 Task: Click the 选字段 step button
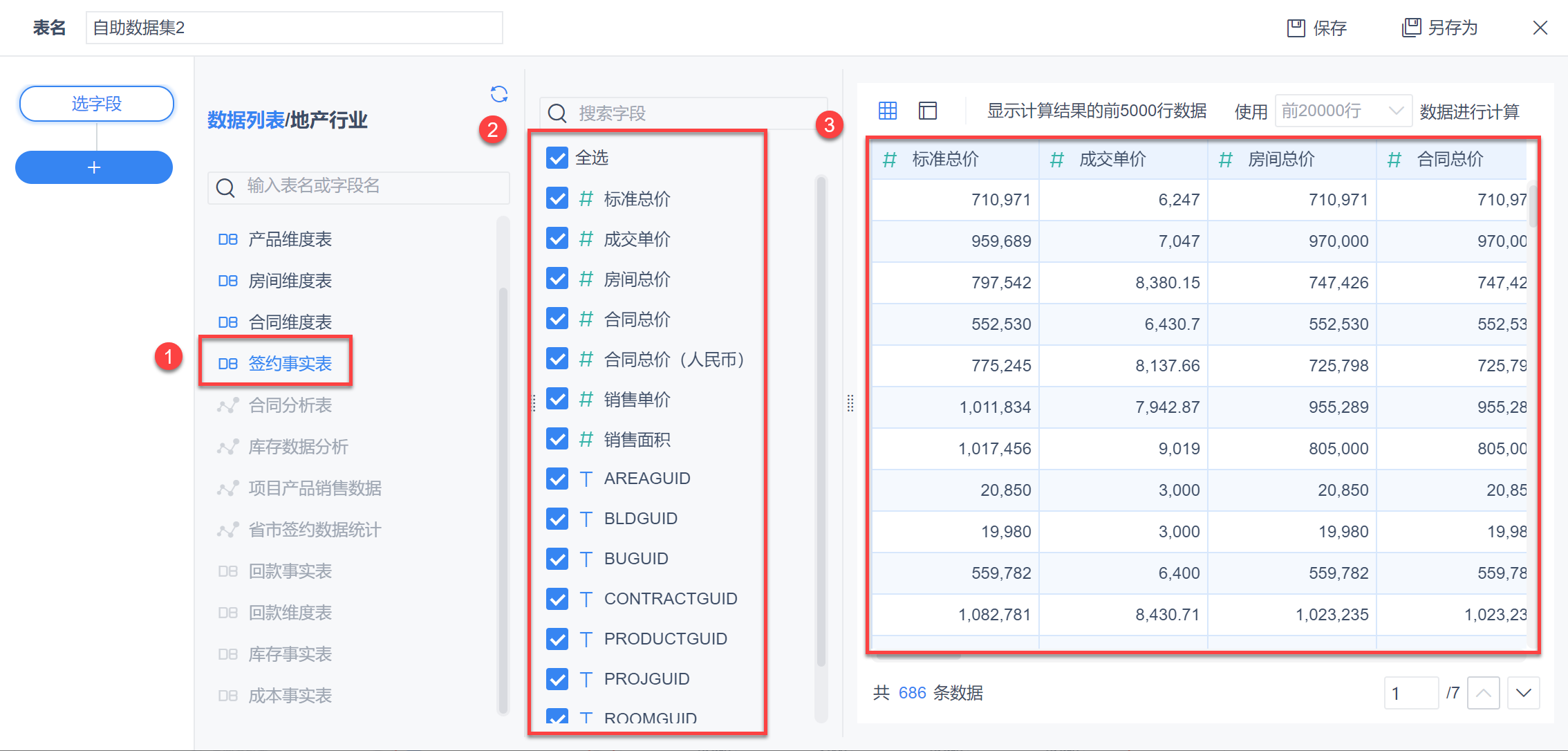(96, 104)
